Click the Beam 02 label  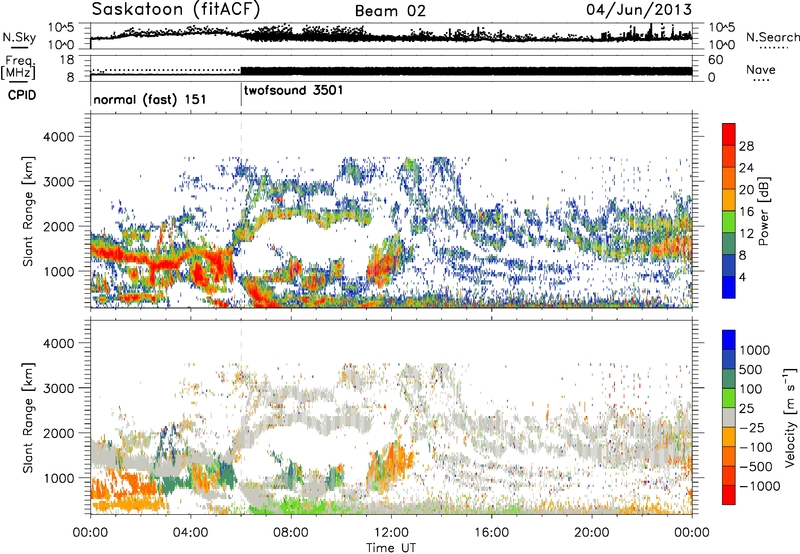(390, 11)
